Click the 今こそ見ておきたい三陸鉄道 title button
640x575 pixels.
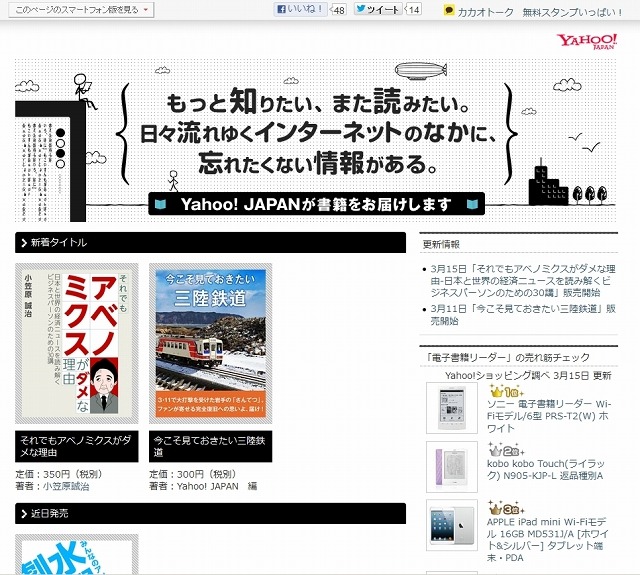pos(211,446)
